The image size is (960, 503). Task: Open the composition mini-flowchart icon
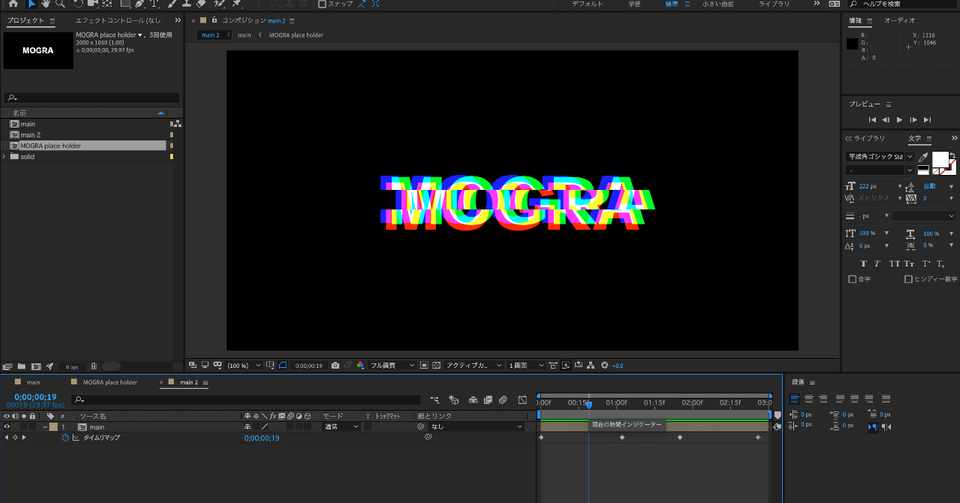click(435, 400)
